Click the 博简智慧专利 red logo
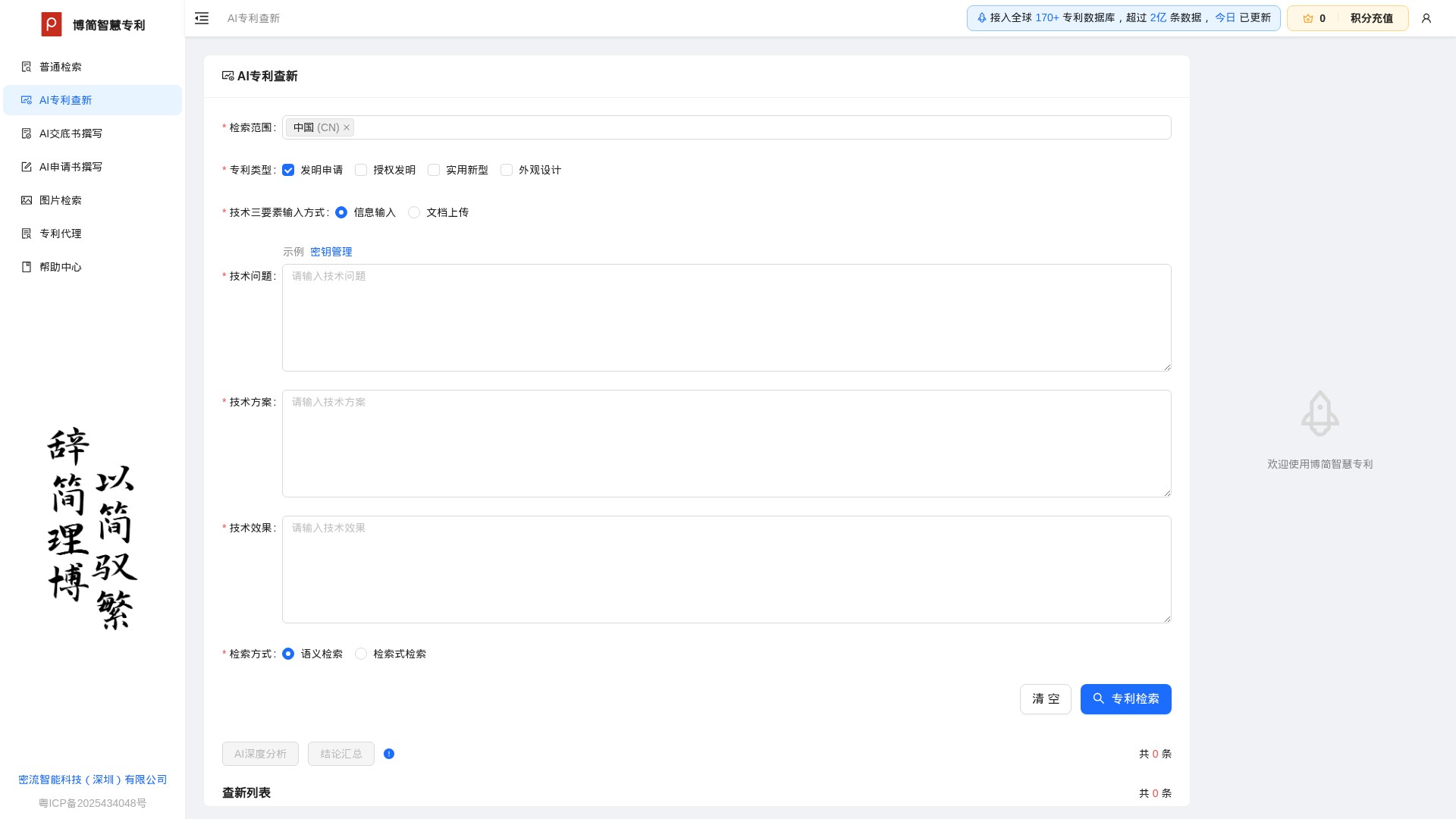The image size is (1456, 819). point(52,24)
